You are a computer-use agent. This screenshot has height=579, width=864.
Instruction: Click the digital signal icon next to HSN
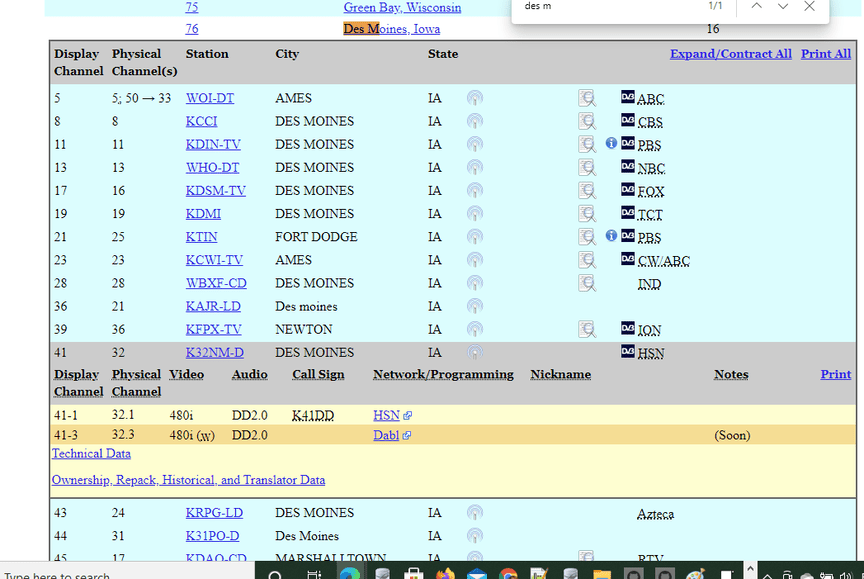click(x=628, y=351)
